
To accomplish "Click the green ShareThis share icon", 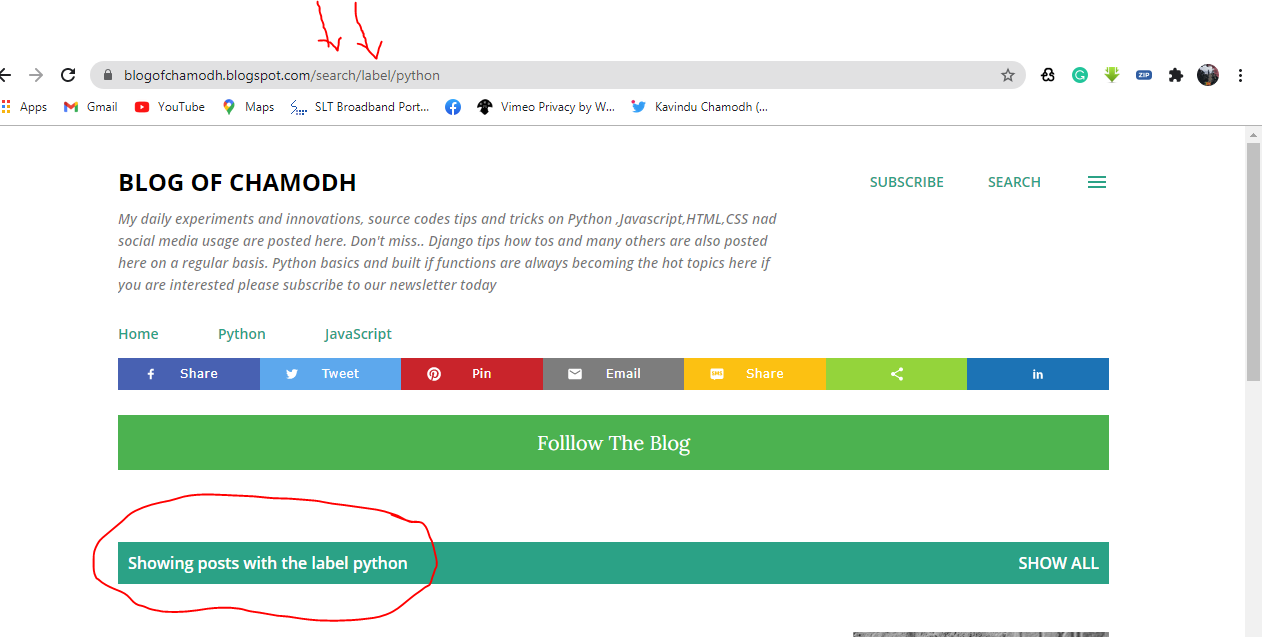I will 896,374.
